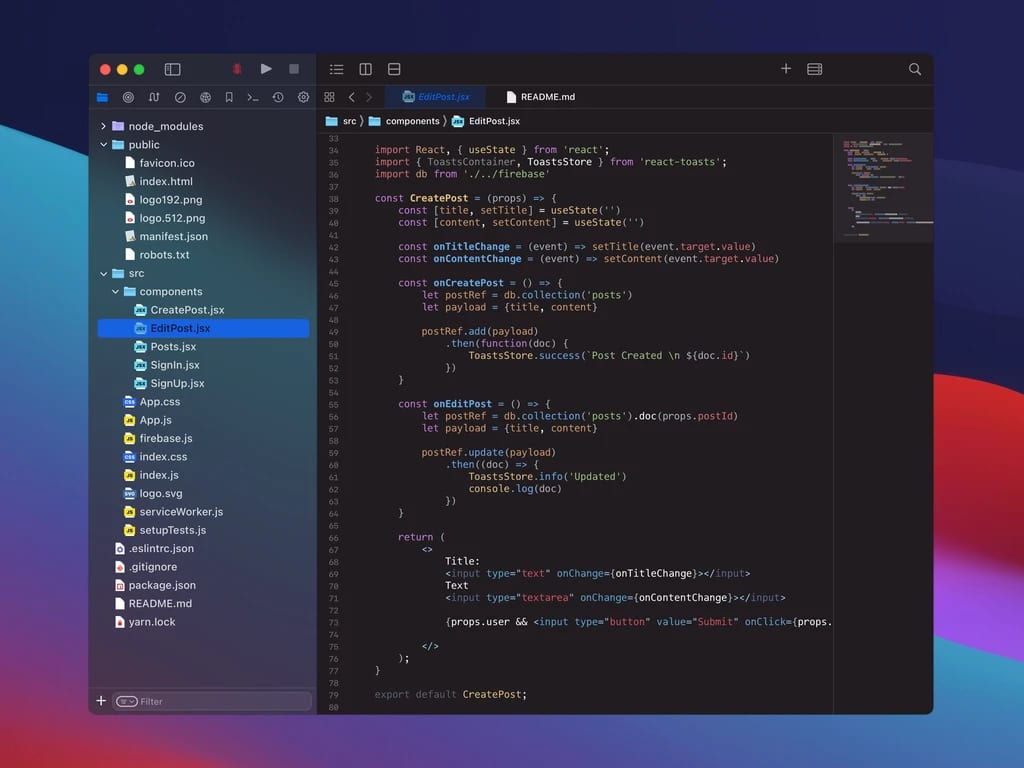Expand the node_modules folder
This screenshot has height=768, width=1024.
[103, 126]
